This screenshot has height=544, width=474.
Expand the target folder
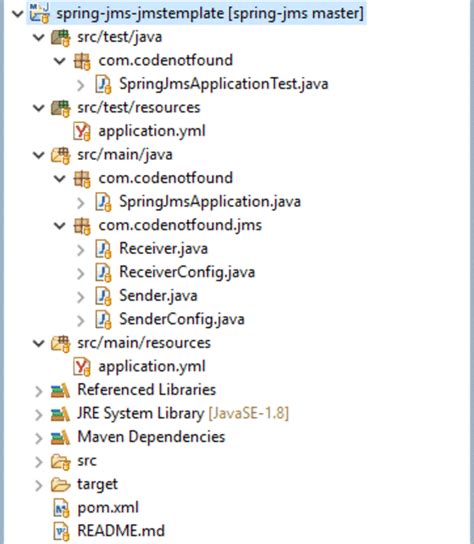[39, 486]
